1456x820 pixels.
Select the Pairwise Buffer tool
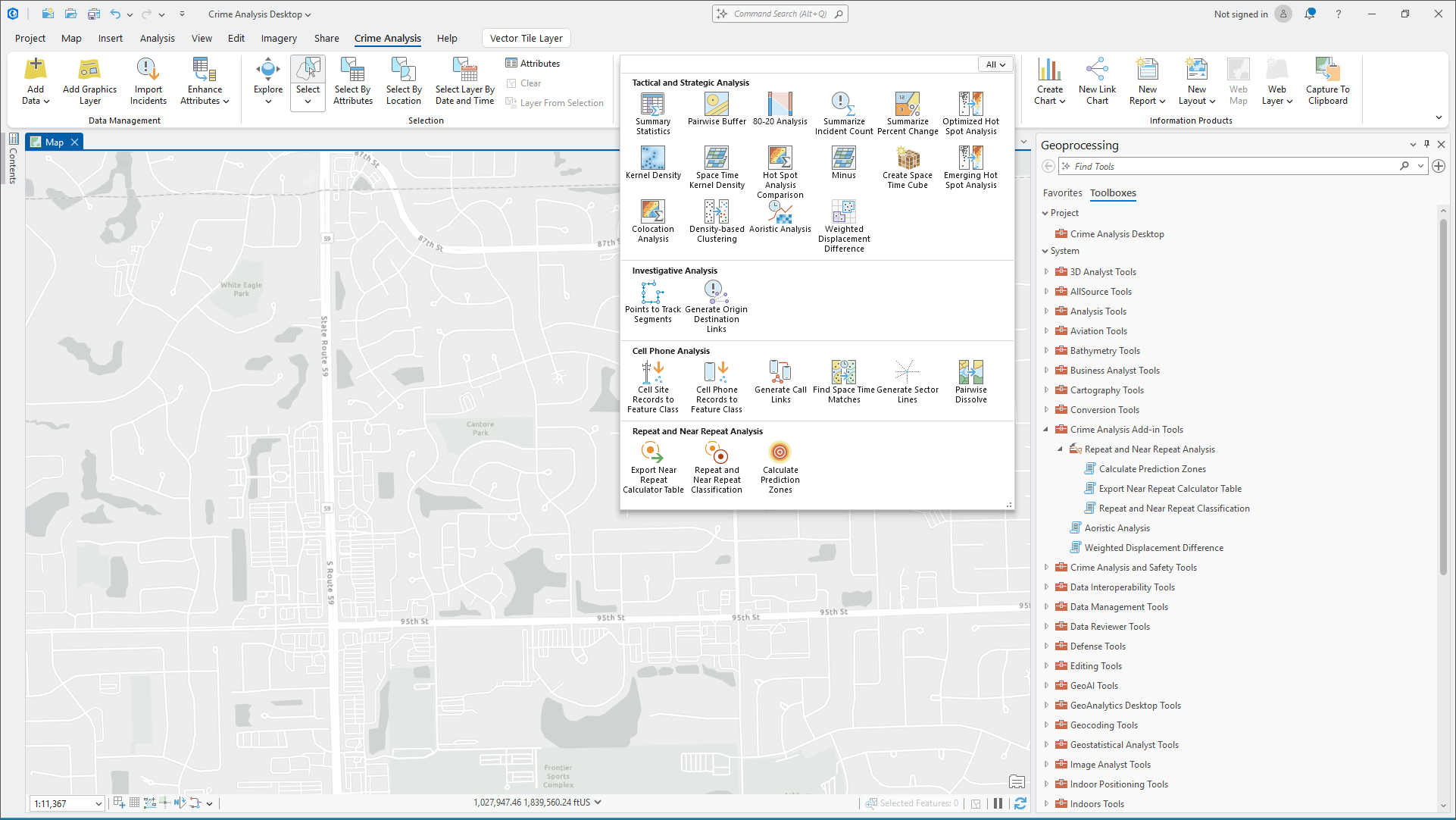click(x=717, y=109)
